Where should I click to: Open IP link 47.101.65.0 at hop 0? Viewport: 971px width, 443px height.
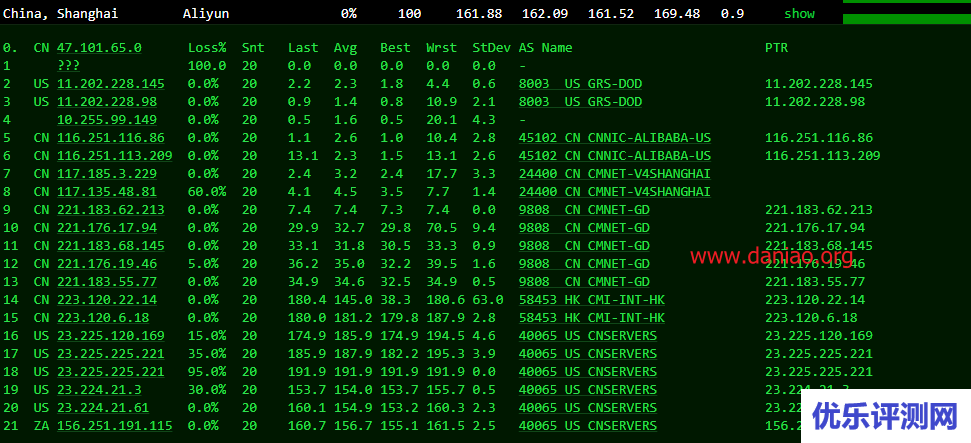(99, 48)
